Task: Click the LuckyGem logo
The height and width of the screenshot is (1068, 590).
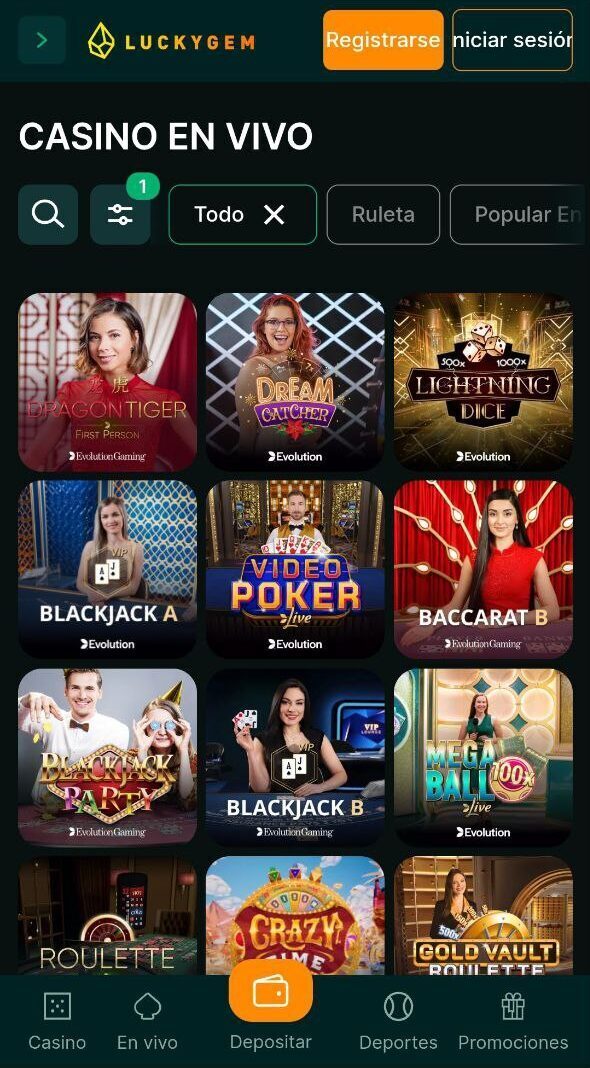Action: [x=171, y=41]
